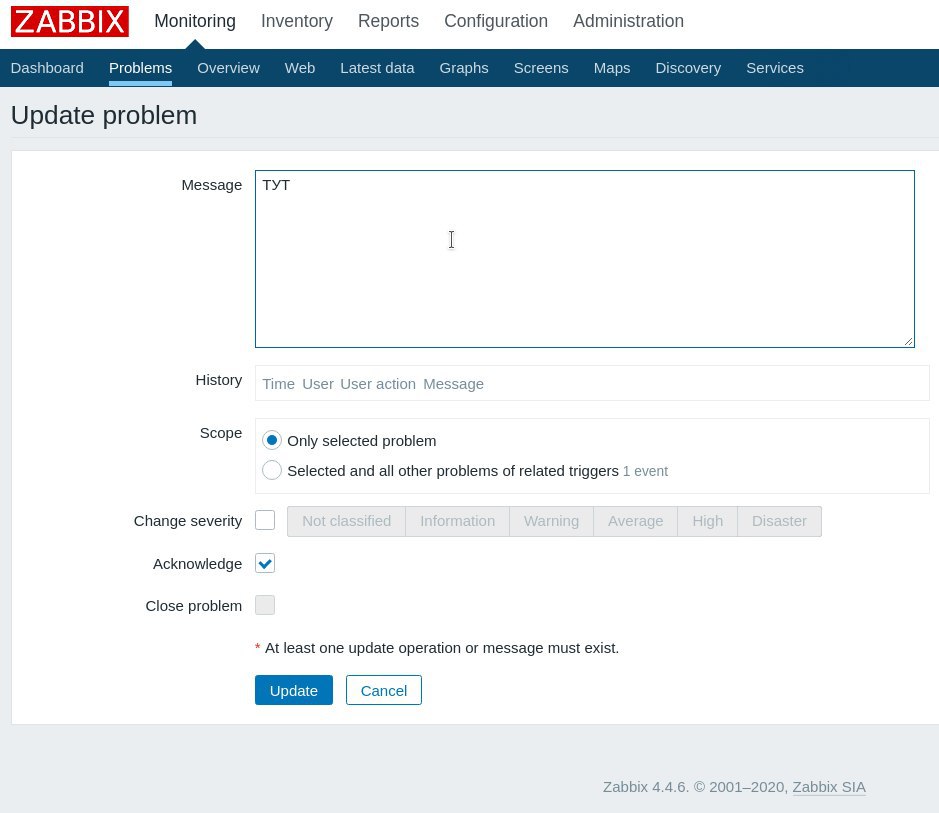This screenshot has width=939, height=813.
Task: Choose Warning severity
Action: [x=552, y=521]
